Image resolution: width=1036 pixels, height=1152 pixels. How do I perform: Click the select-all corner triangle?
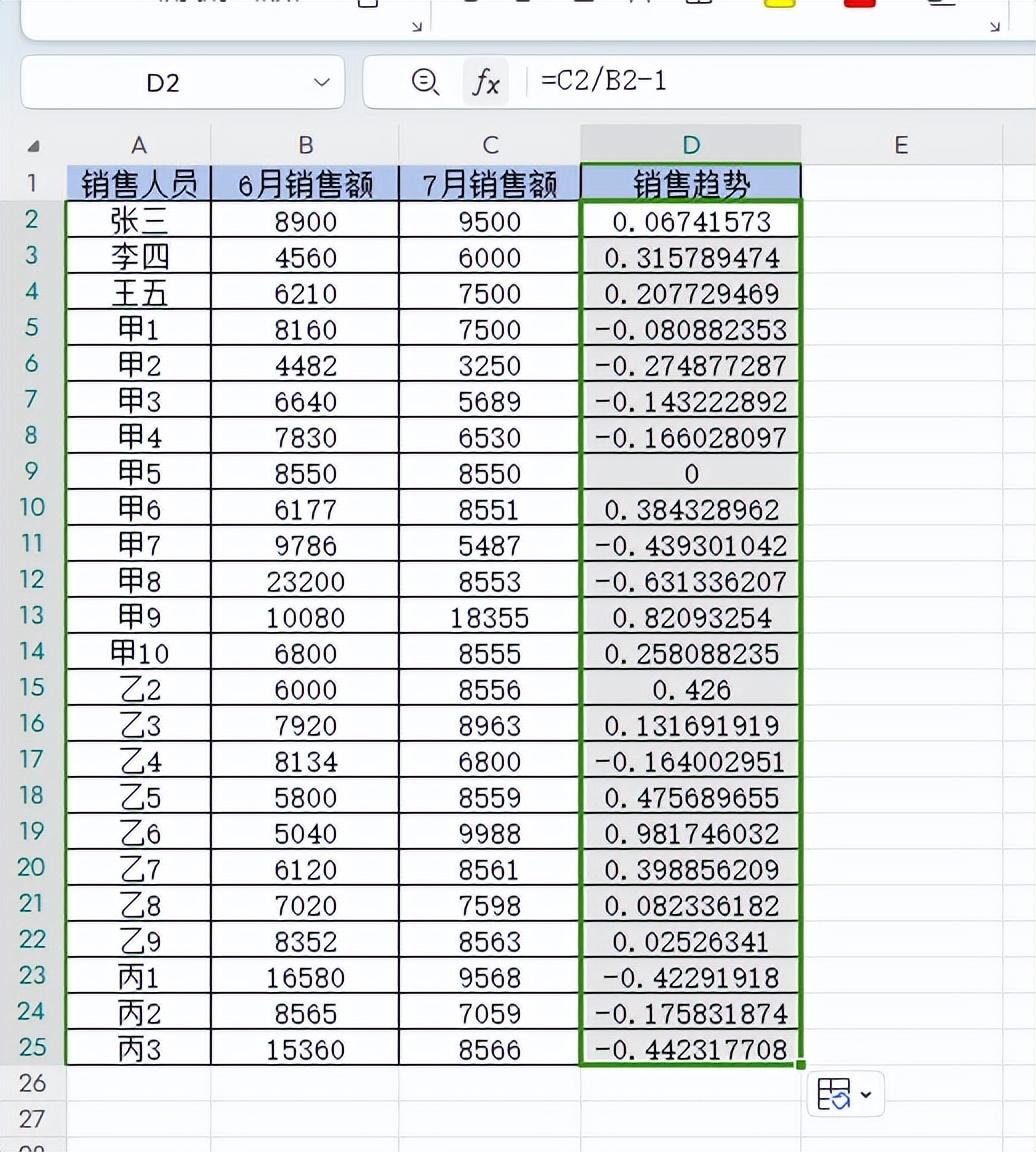pos(33,146)
